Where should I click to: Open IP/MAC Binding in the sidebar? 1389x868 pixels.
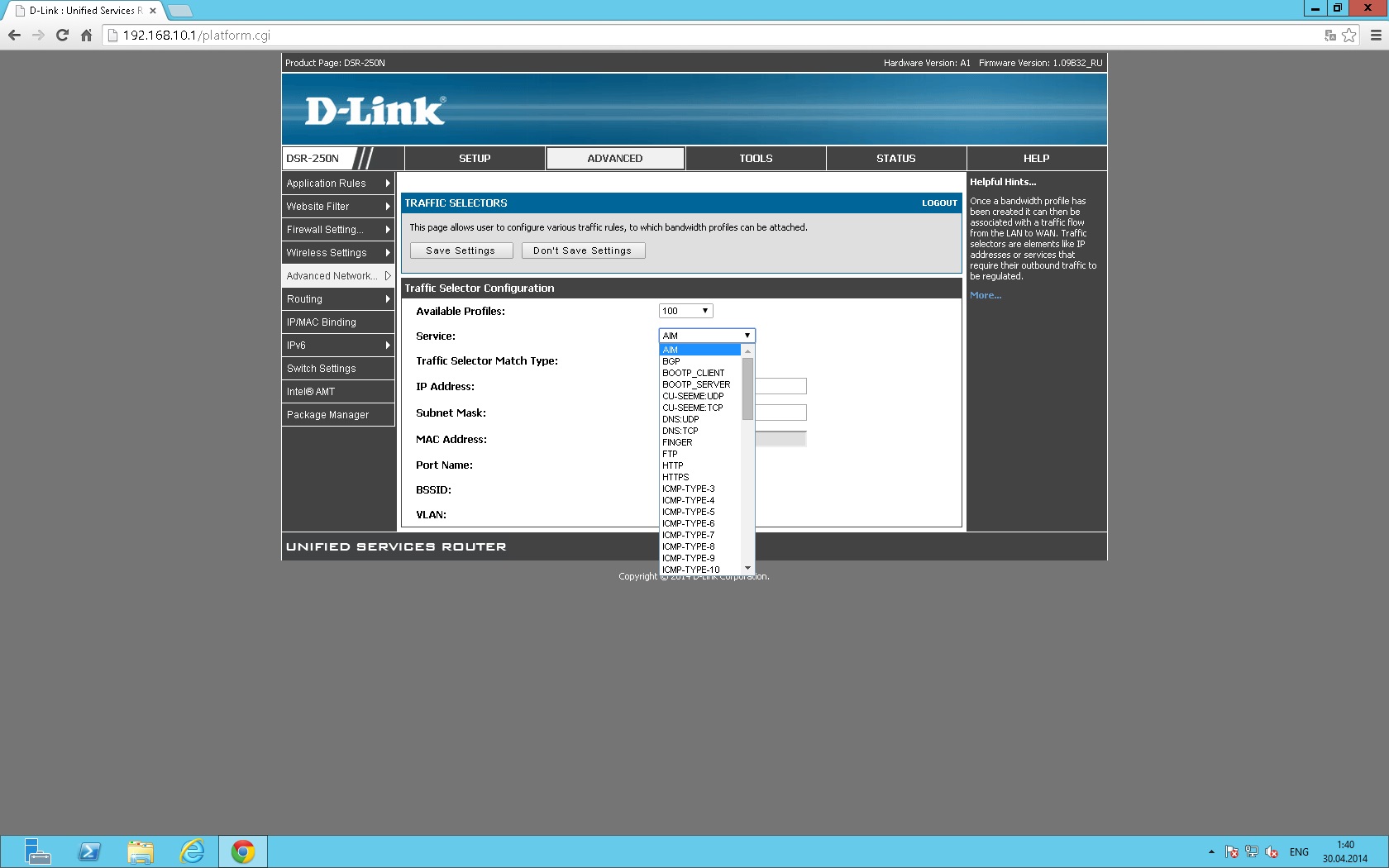click(x=338, y=322)
